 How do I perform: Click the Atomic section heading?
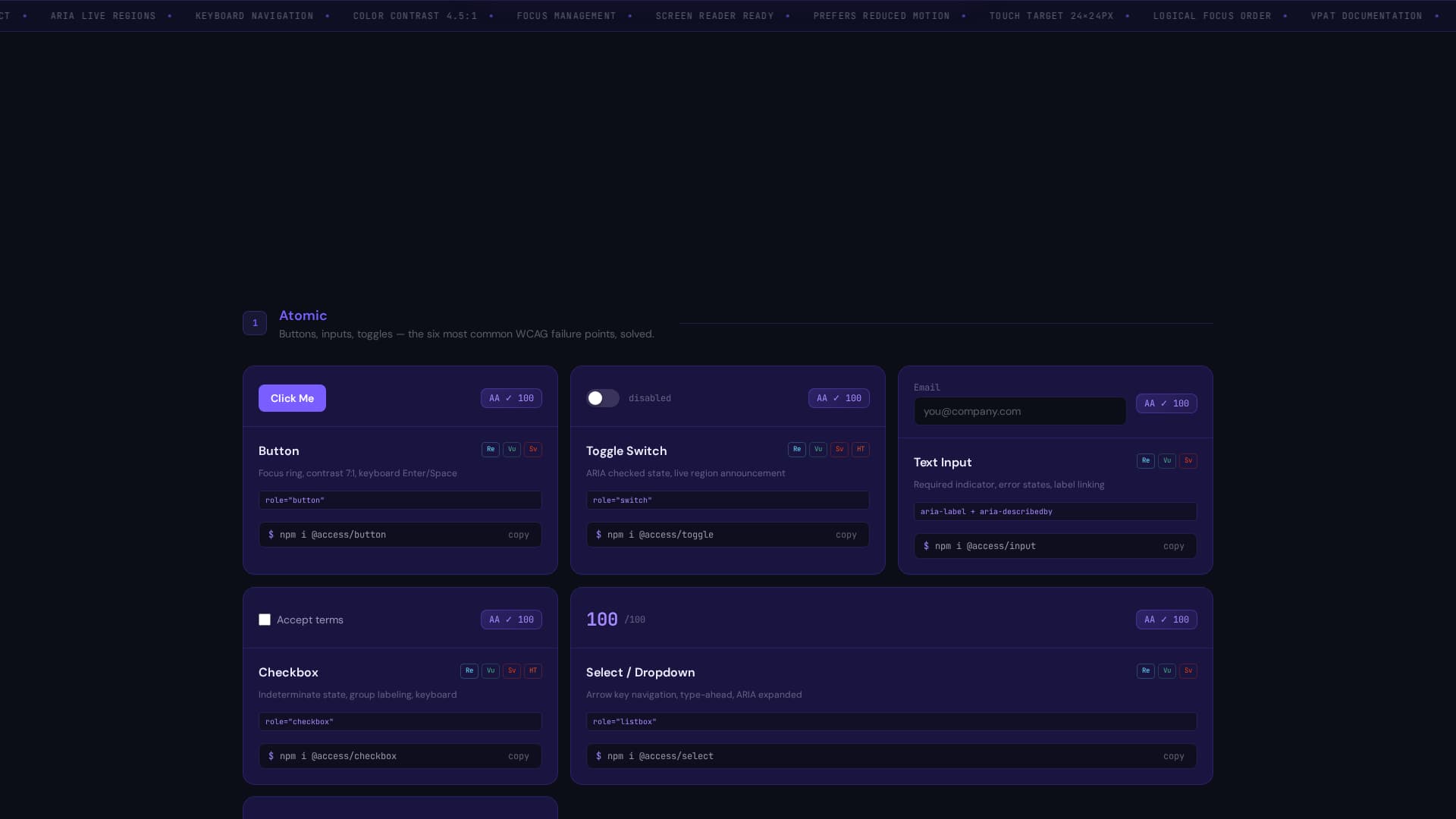303,315
